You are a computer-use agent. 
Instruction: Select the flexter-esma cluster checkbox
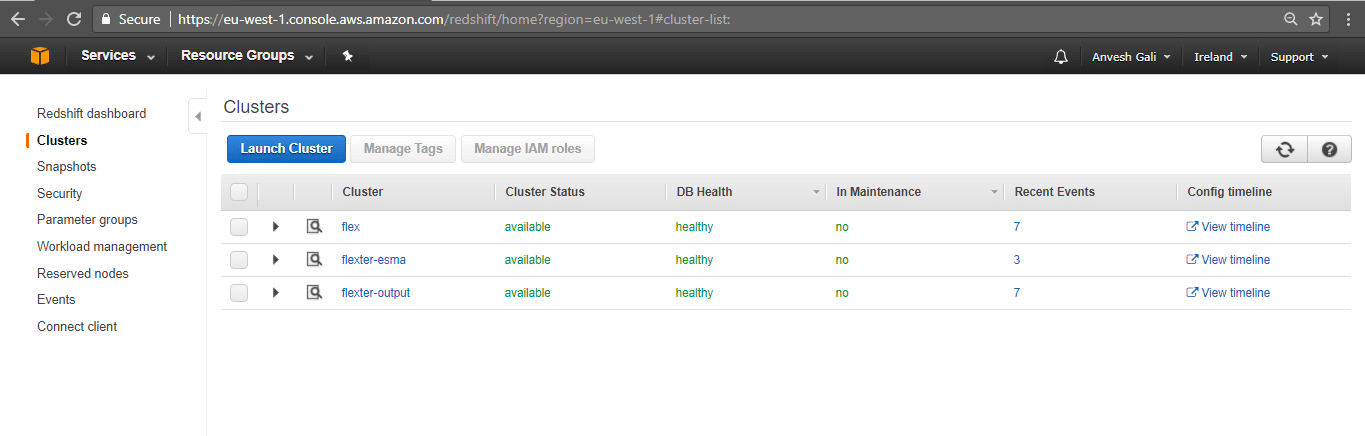click(x=239, y=260)
